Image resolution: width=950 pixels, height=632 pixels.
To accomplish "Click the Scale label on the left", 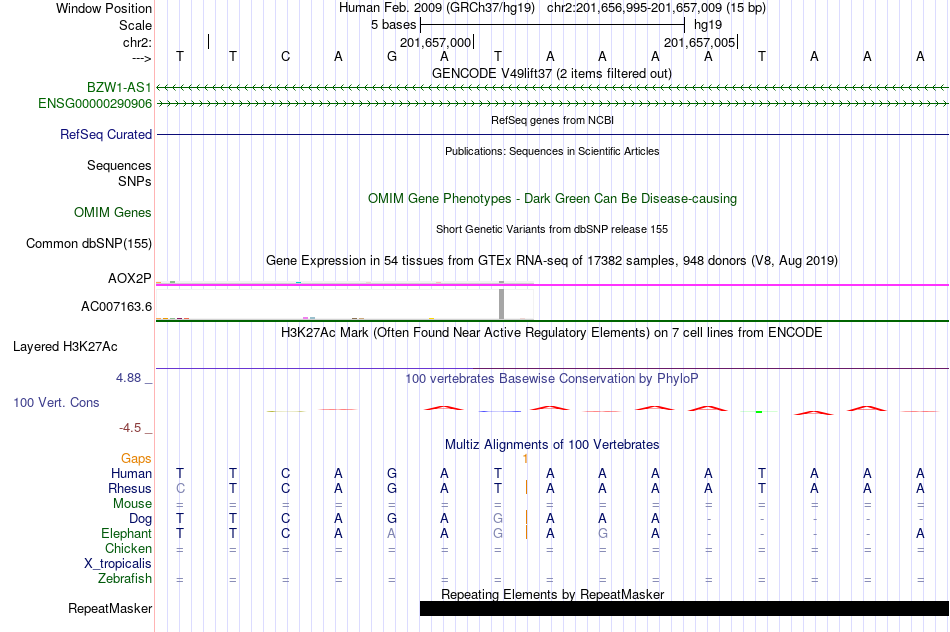I will [x=135, y=25].
